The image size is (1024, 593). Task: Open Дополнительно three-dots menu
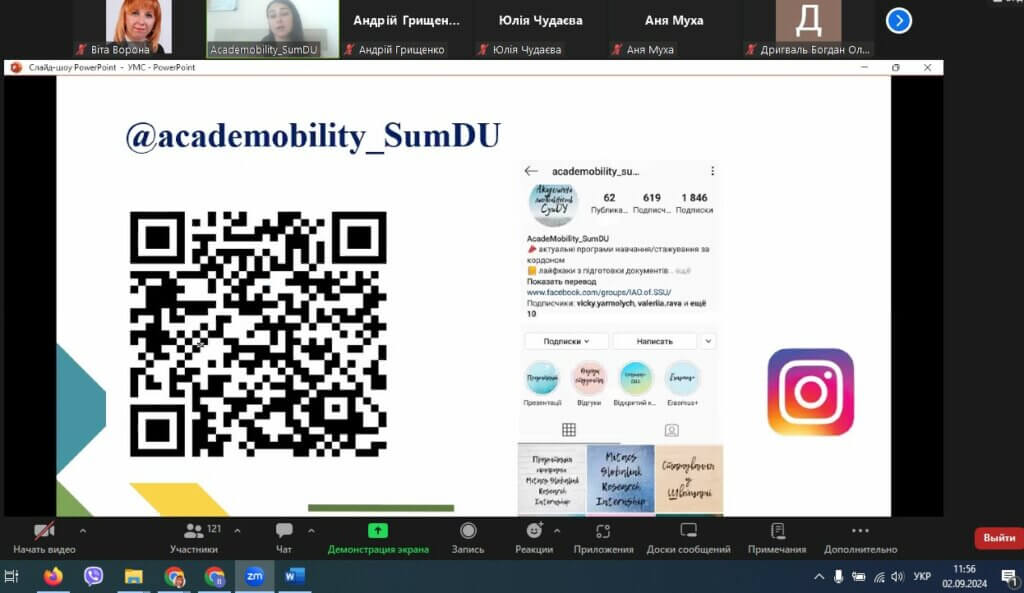coord(861,538)
